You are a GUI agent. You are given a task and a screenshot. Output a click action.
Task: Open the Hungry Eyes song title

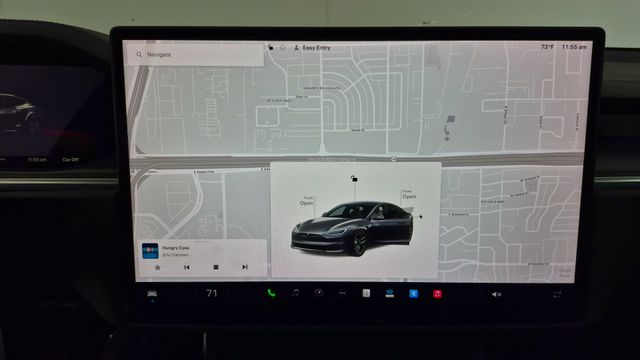tap(176, 248)
